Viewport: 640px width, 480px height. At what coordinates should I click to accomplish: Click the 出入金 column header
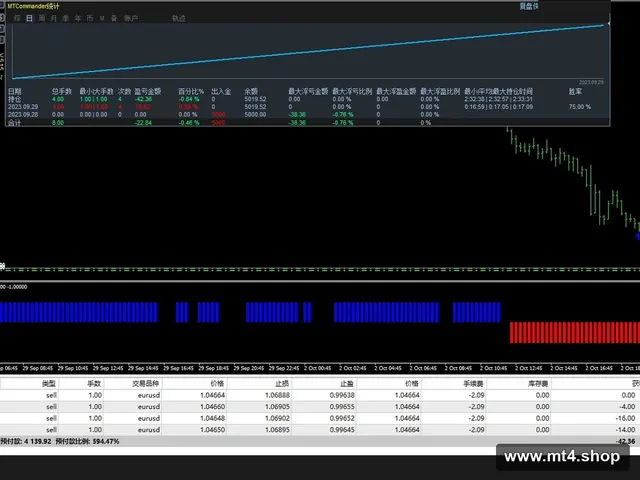click(x=221, y=91)
